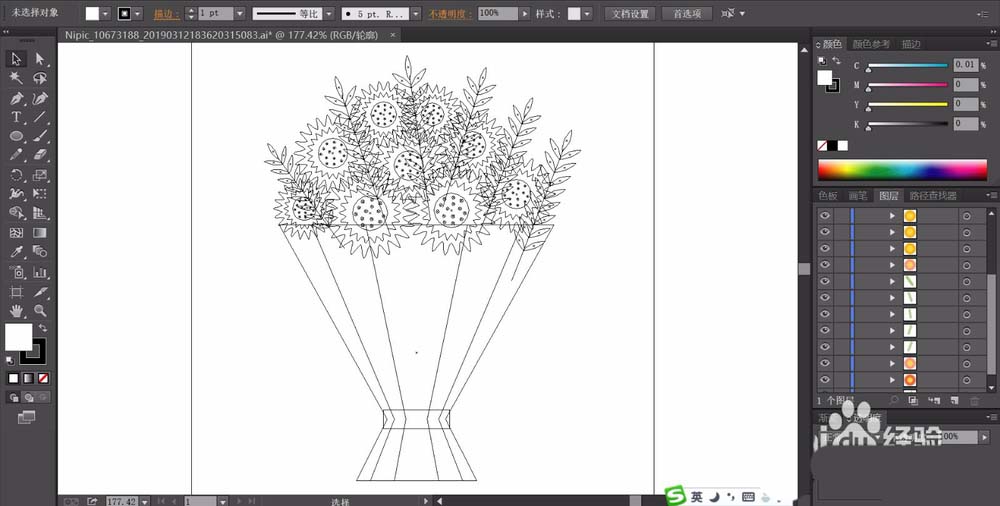Open the 色板 swatches tab
The width and height of the screenshot is (1000, 506).
pos(828,196)
